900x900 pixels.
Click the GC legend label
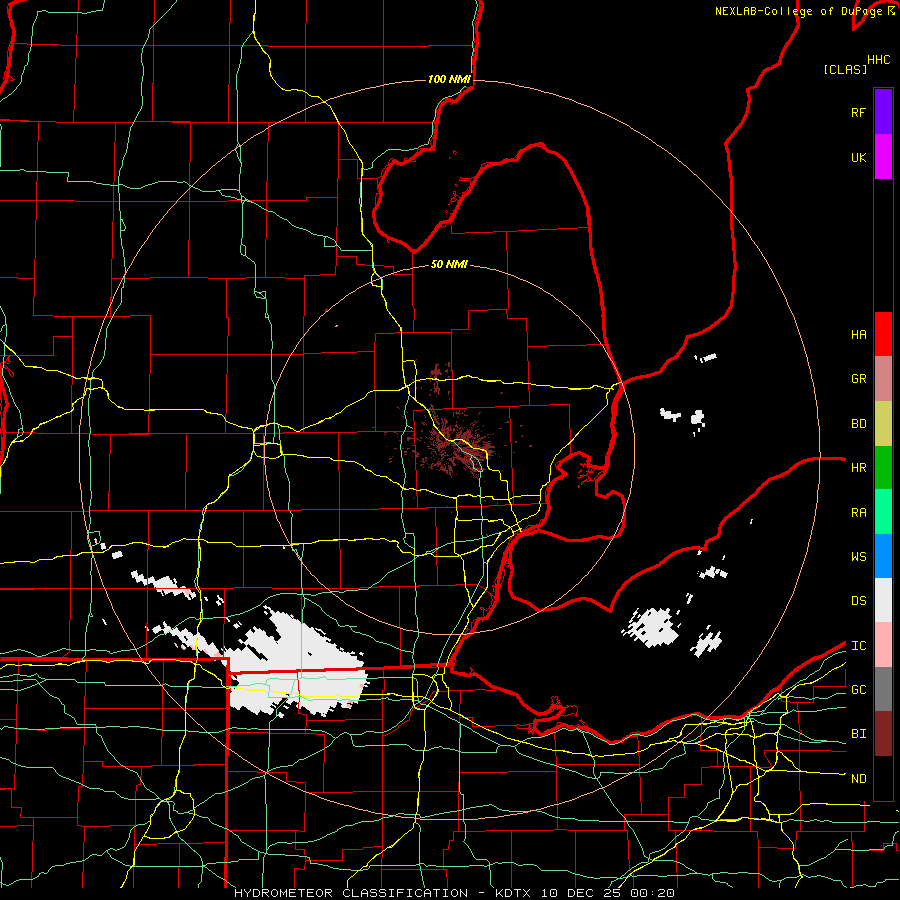[x=858, y=690]
